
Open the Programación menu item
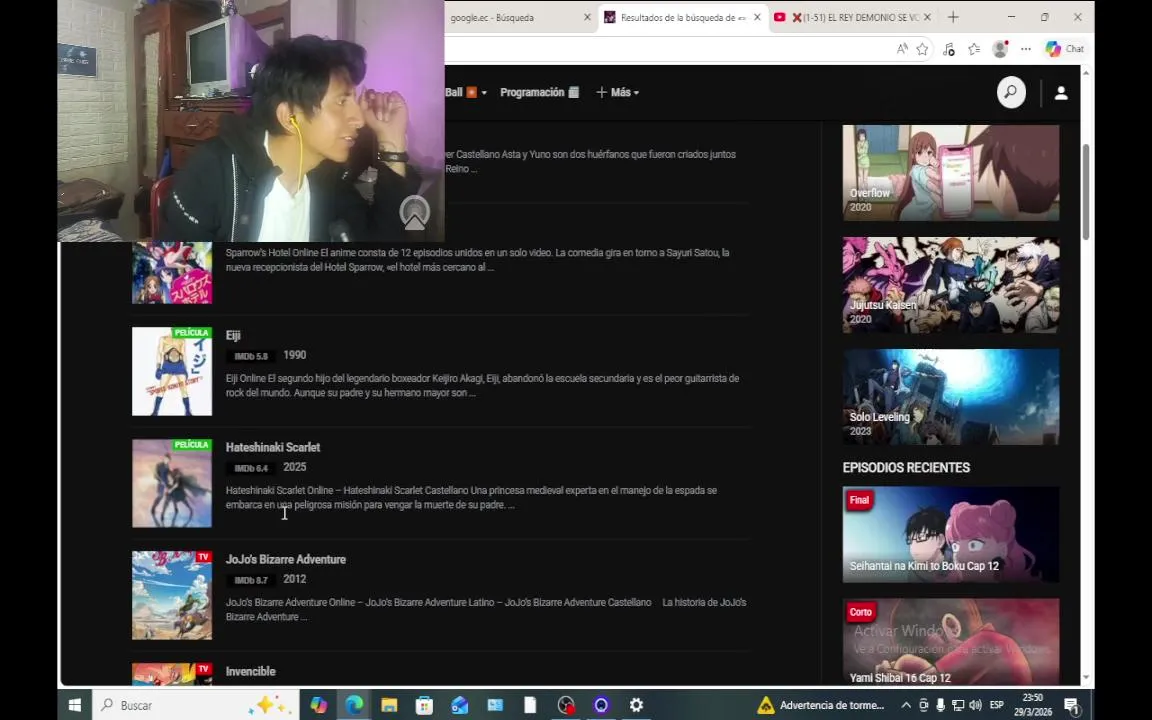point(539,93)
